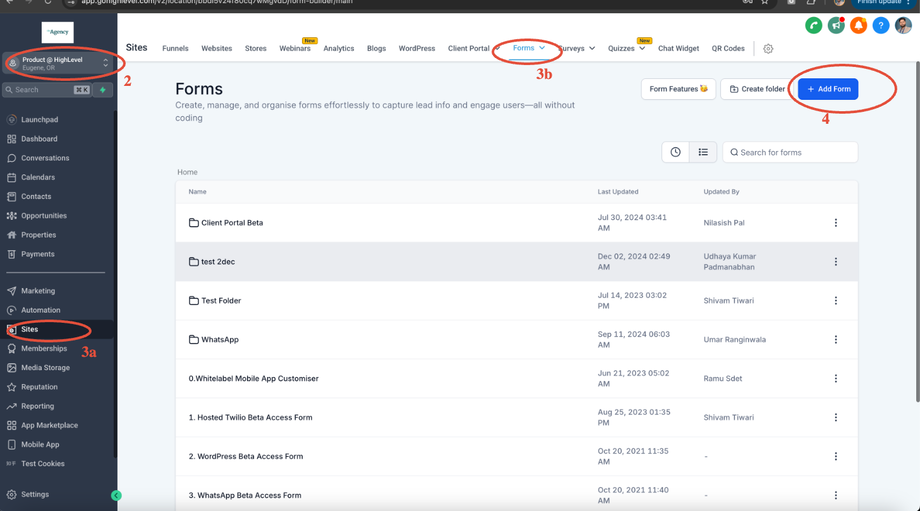Switch to the list view toggle
This screenshot has height=511, width=920.
click(703, 152)
